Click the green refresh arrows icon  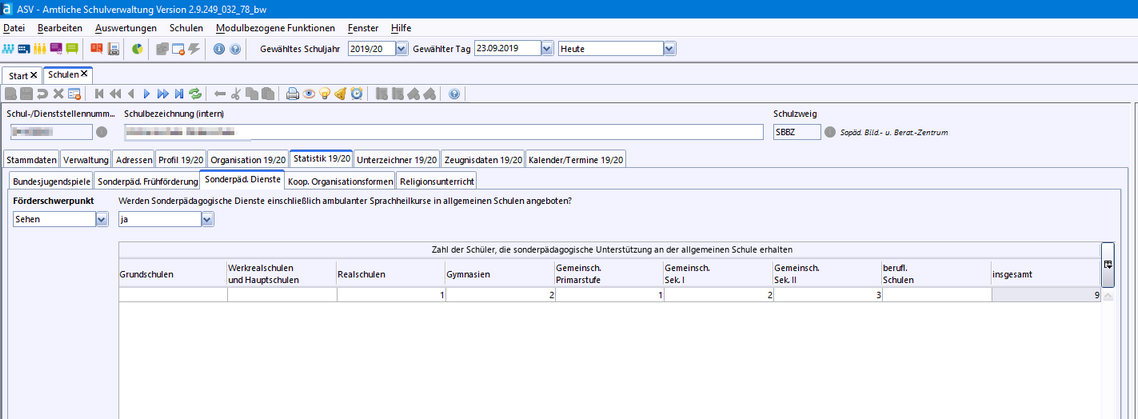click(x=195, y=94)
